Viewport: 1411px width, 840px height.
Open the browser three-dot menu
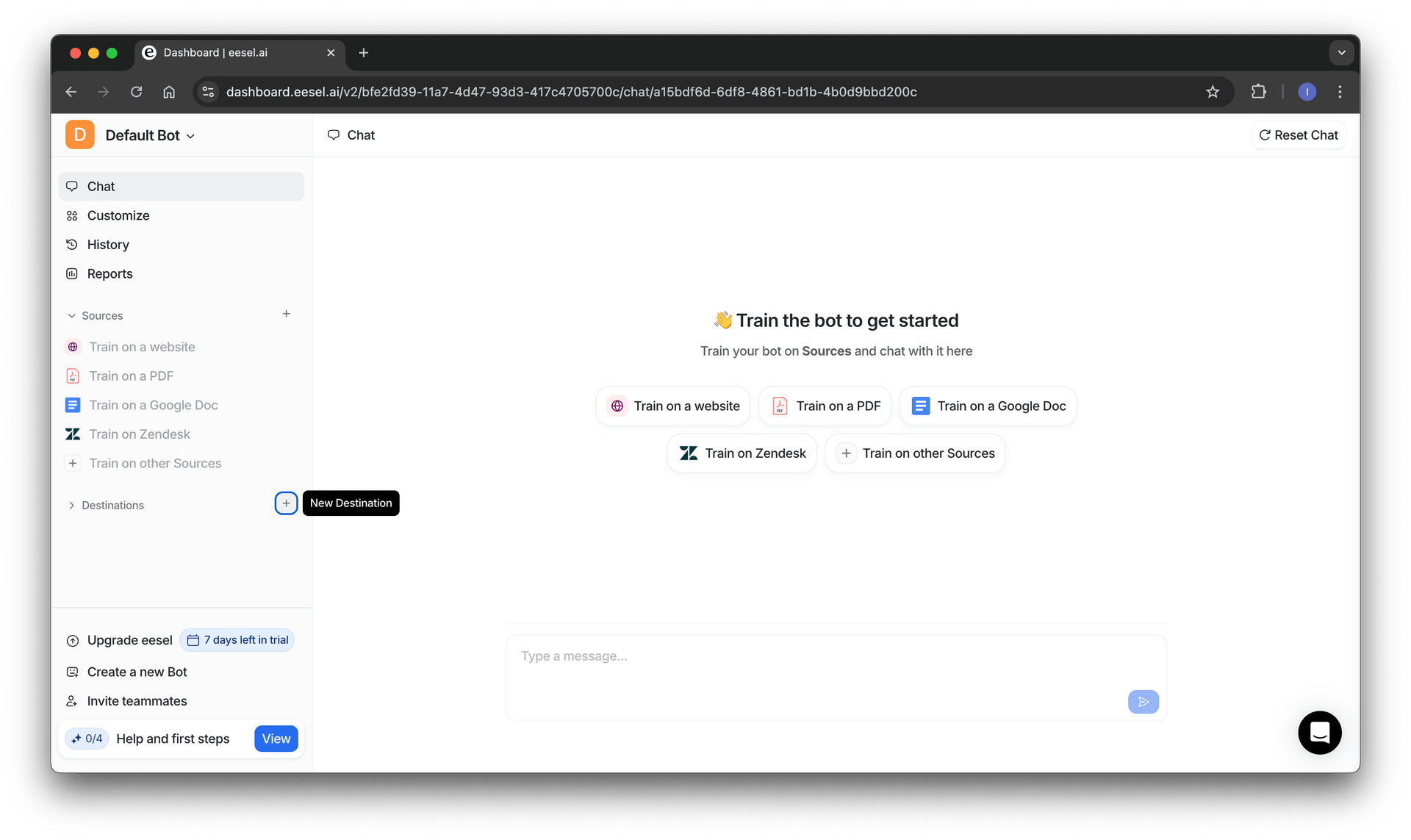(x=1340, y=92)
